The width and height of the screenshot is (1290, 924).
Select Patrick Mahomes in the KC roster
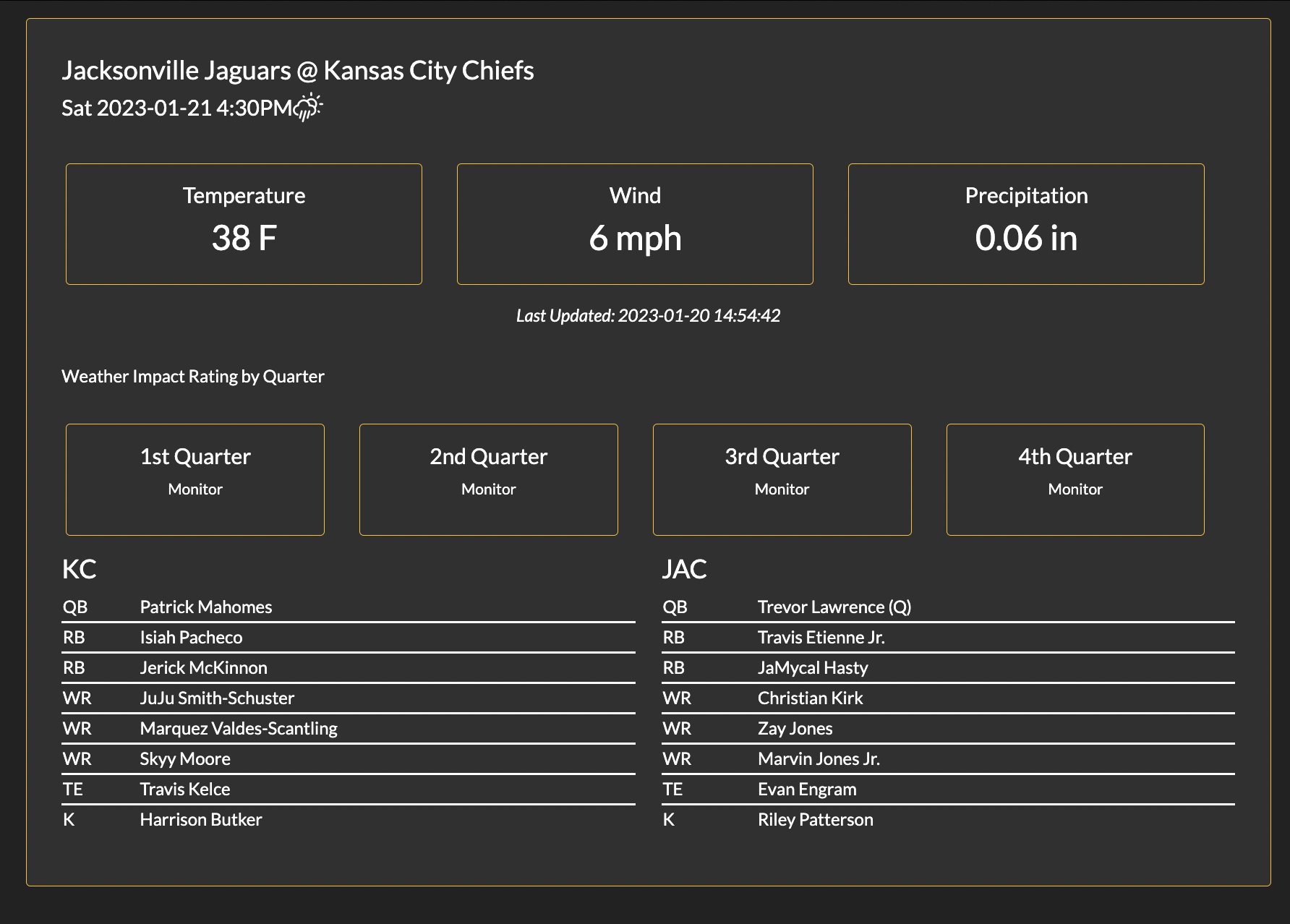point(206,607)
